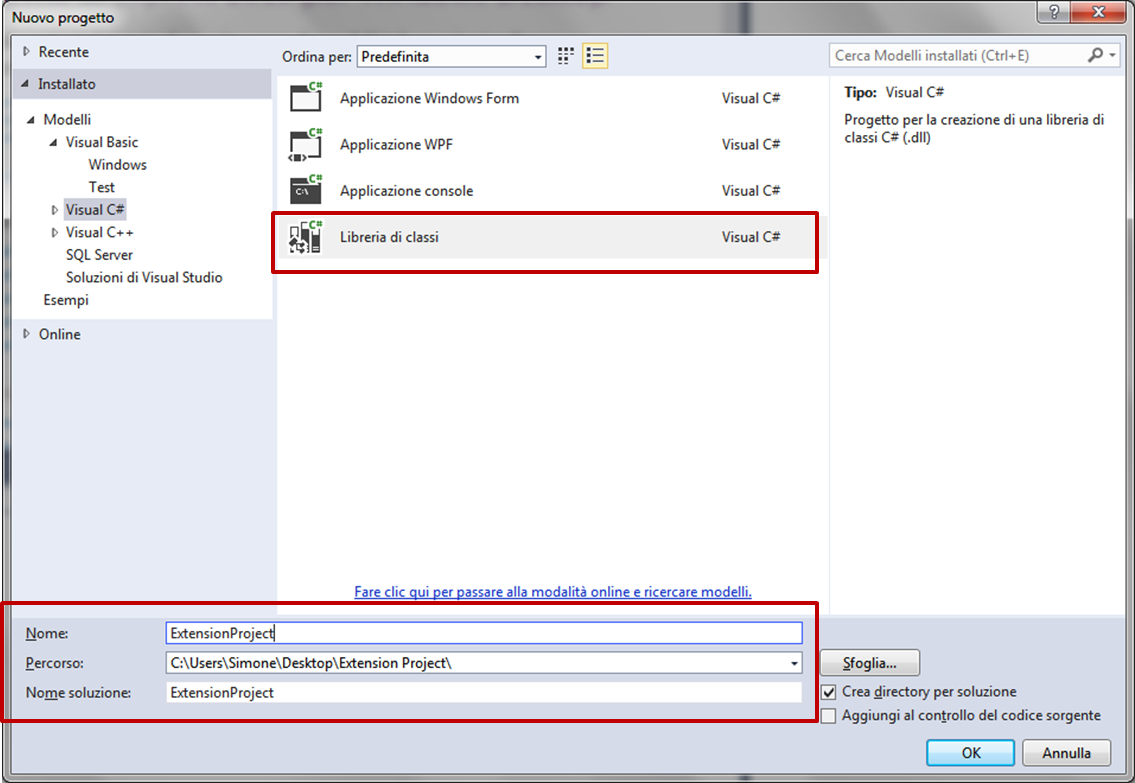Click the WPF application template icon
Screen dimensions: 1135x783
pyautogui.click(x=305, y=144)
